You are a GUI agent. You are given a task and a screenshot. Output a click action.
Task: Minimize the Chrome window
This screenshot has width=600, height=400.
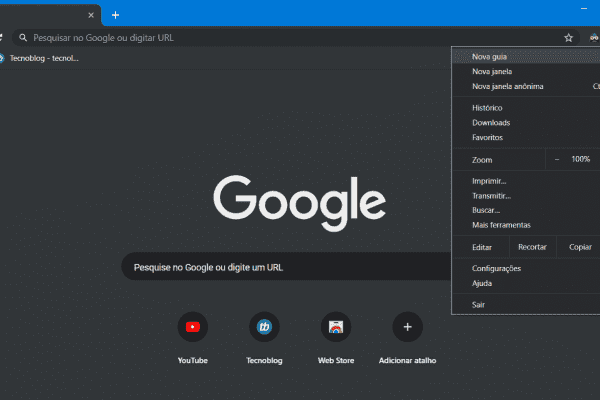click(584, 8)
